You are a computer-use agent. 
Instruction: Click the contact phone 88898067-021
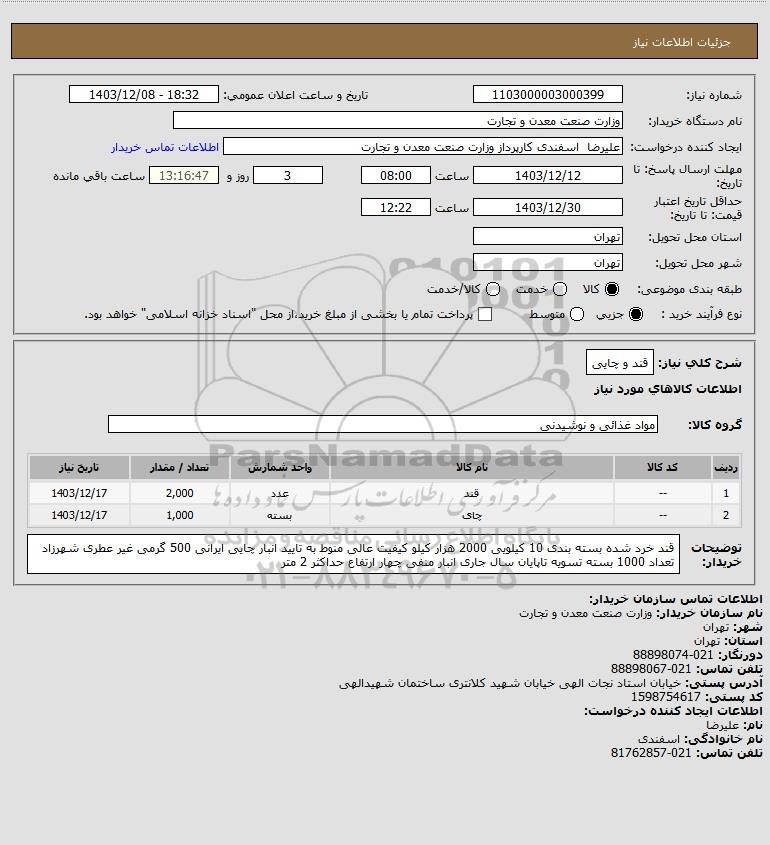click(x=650, y=669)
